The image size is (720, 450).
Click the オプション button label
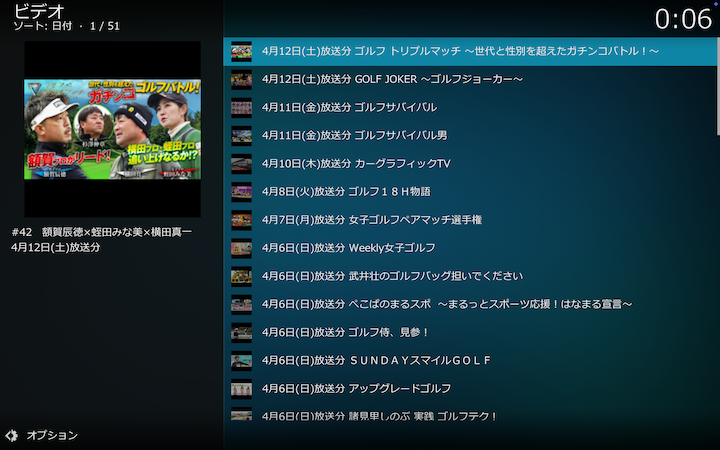click(52, 436)
